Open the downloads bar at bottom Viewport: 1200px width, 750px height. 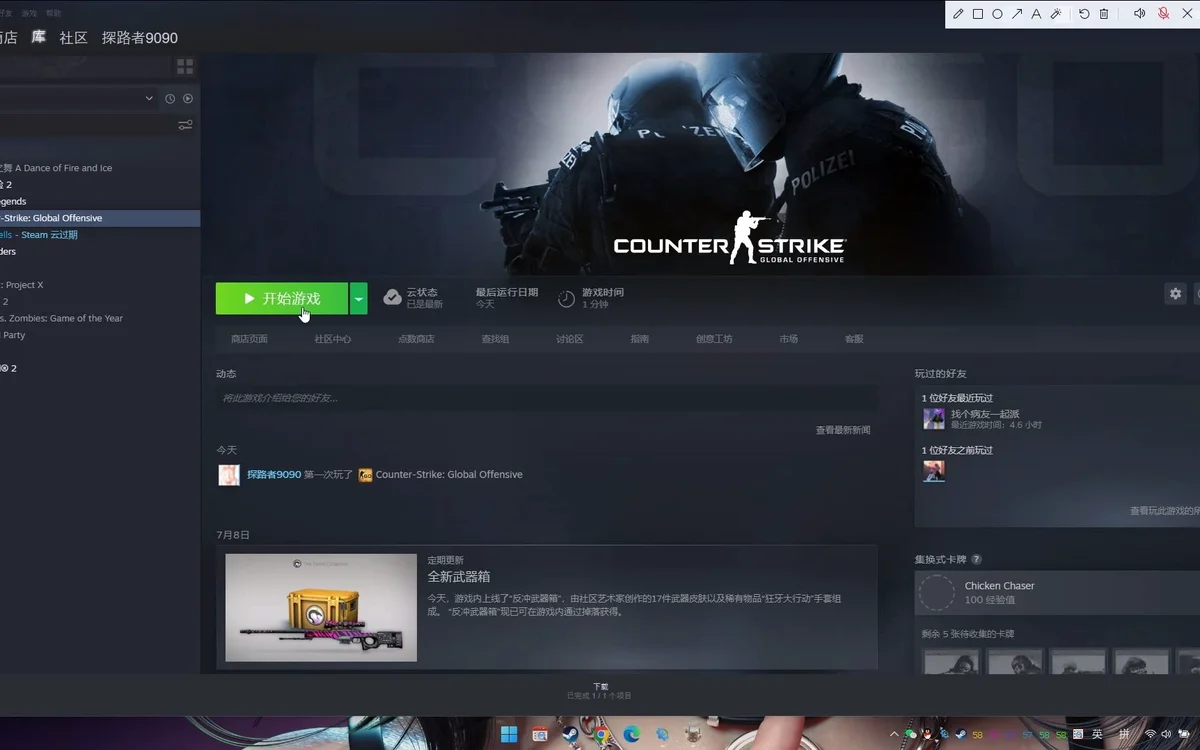[x=600, y=691]
